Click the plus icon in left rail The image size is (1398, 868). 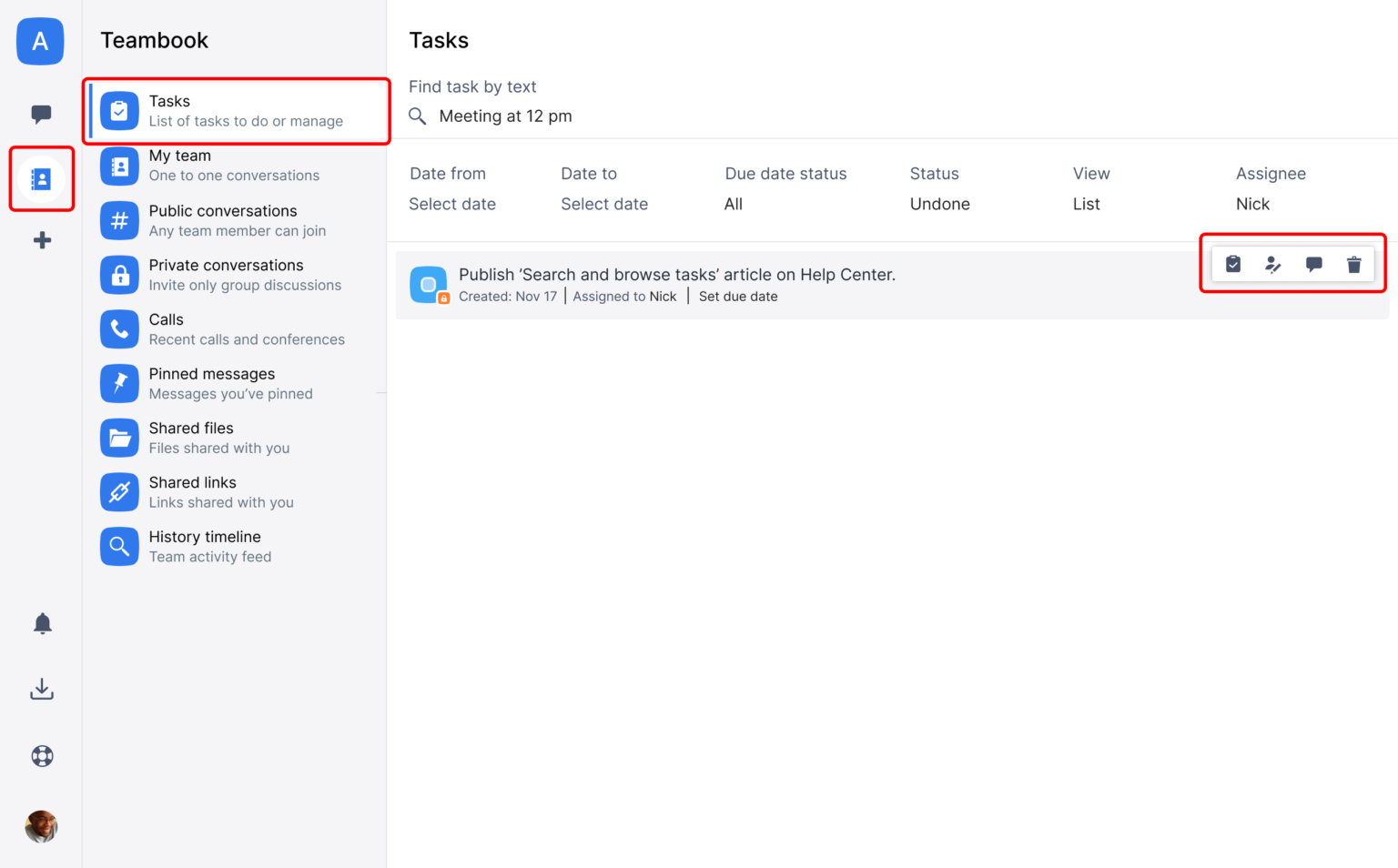coord(42,240)
